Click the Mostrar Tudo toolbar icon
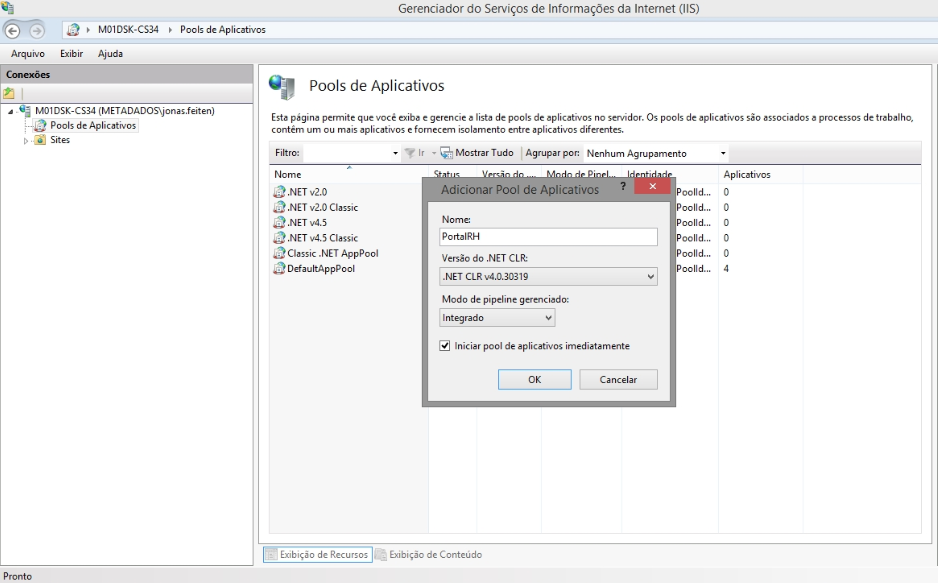This screenshot has width=938, height=583. [446, 153]
